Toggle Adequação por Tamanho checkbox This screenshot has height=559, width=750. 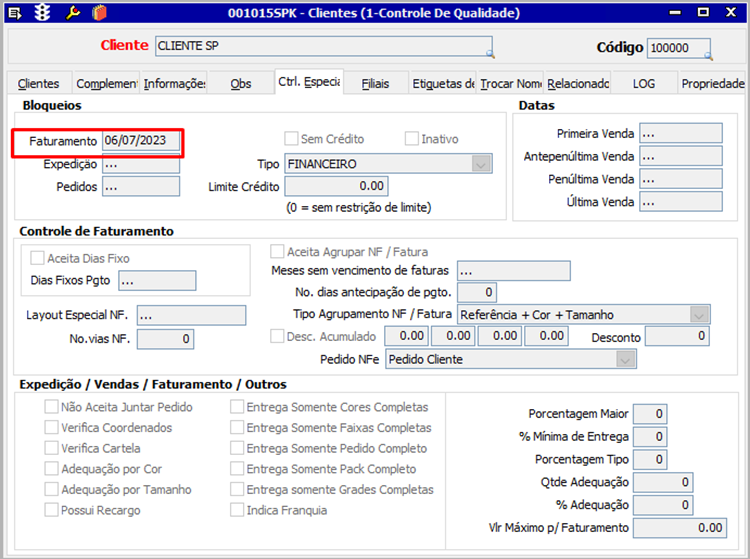coord(51,489)
